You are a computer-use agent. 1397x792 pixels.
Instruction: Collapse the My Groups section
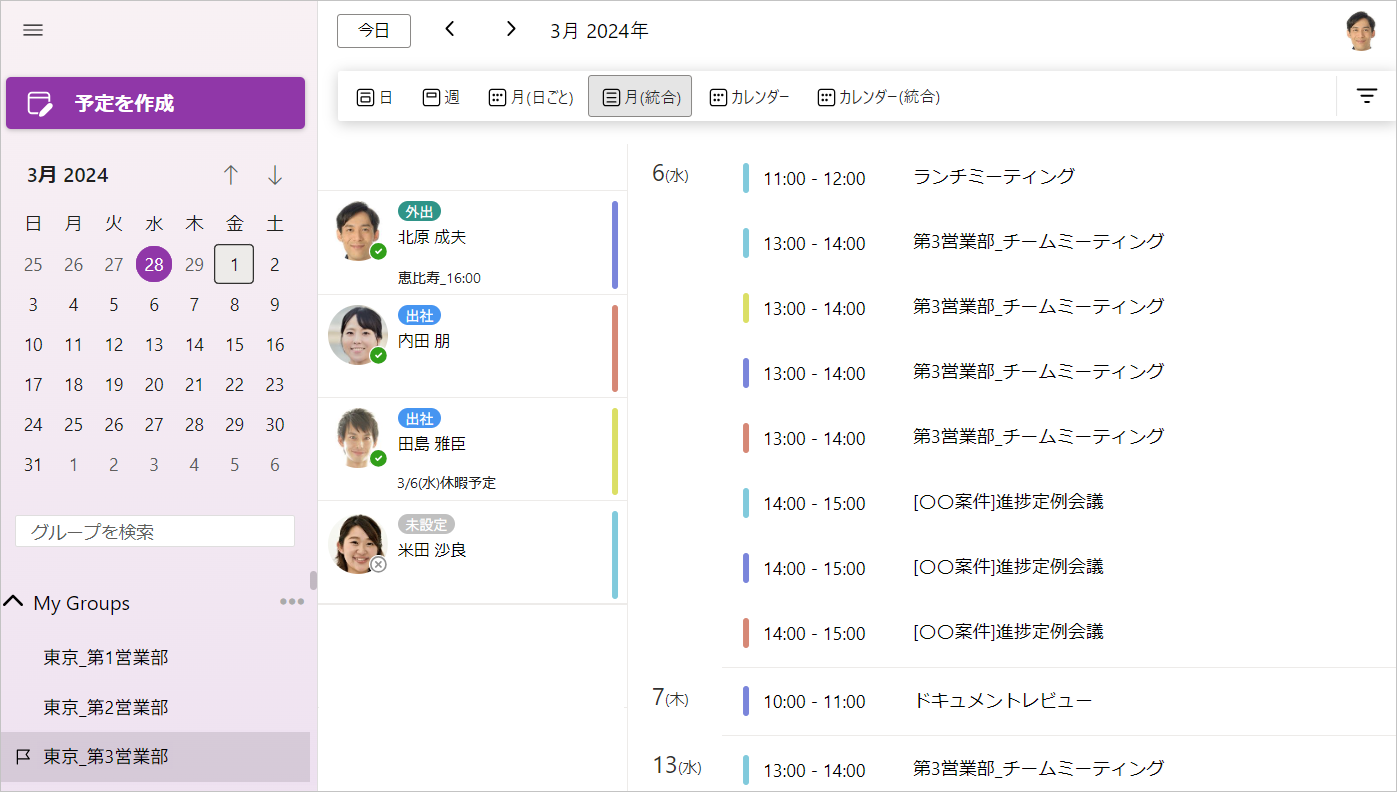[14, 602]
